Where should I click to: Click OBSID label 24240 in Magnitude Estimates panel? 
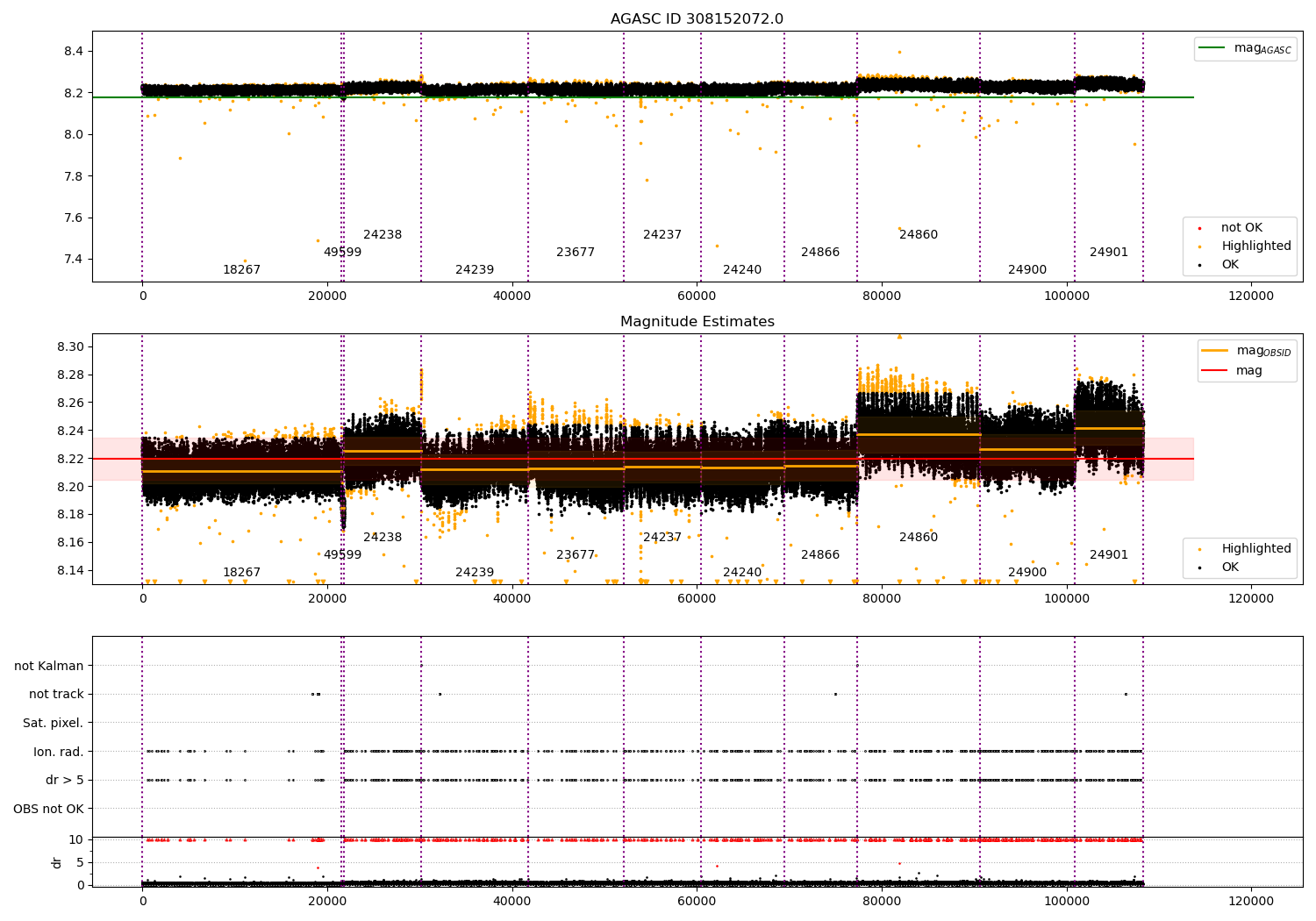tap(742, 572)
